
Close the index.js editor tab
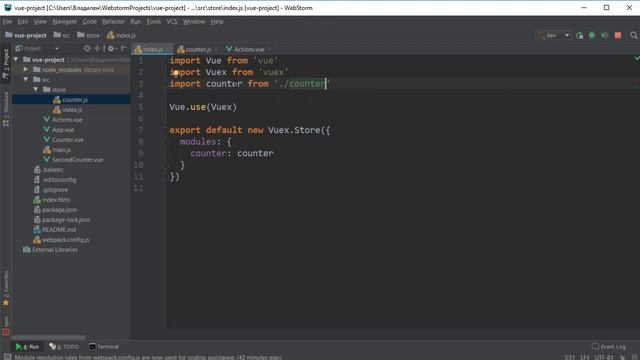pos(167,49)
